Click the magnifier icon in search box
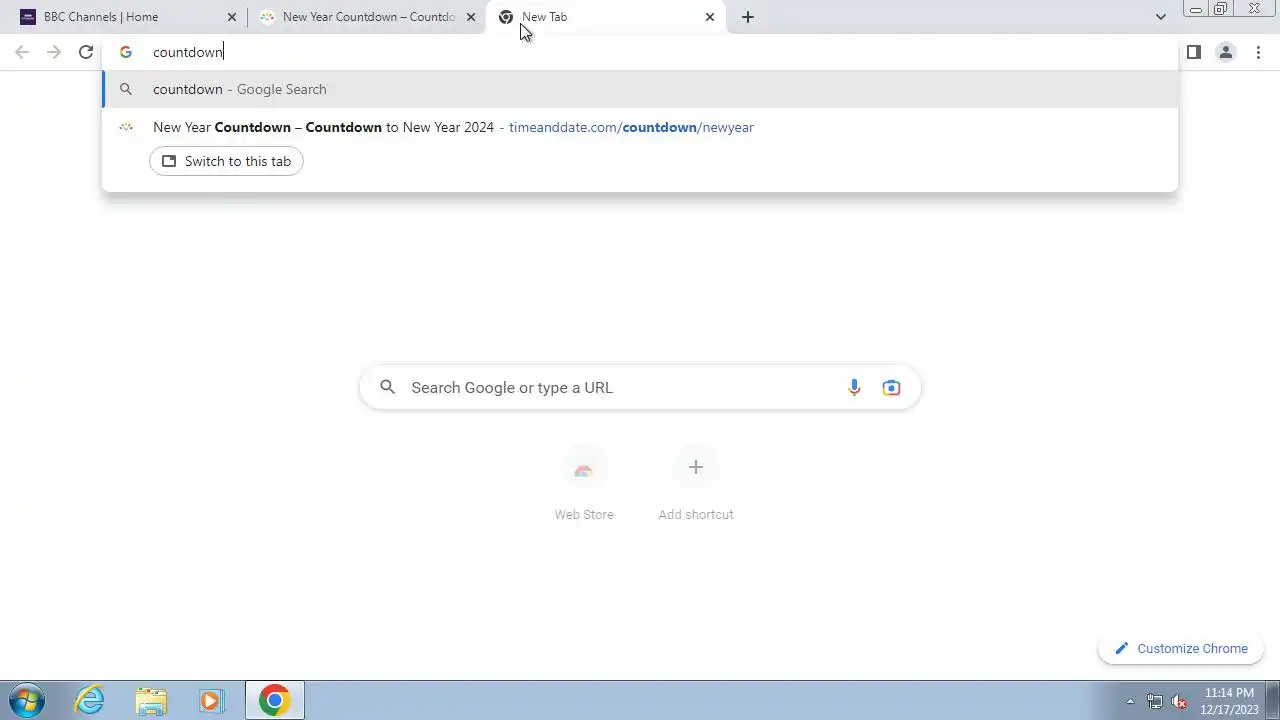Image resolution: width=1280 pixels, height=720 pixels. pos(388,387)
